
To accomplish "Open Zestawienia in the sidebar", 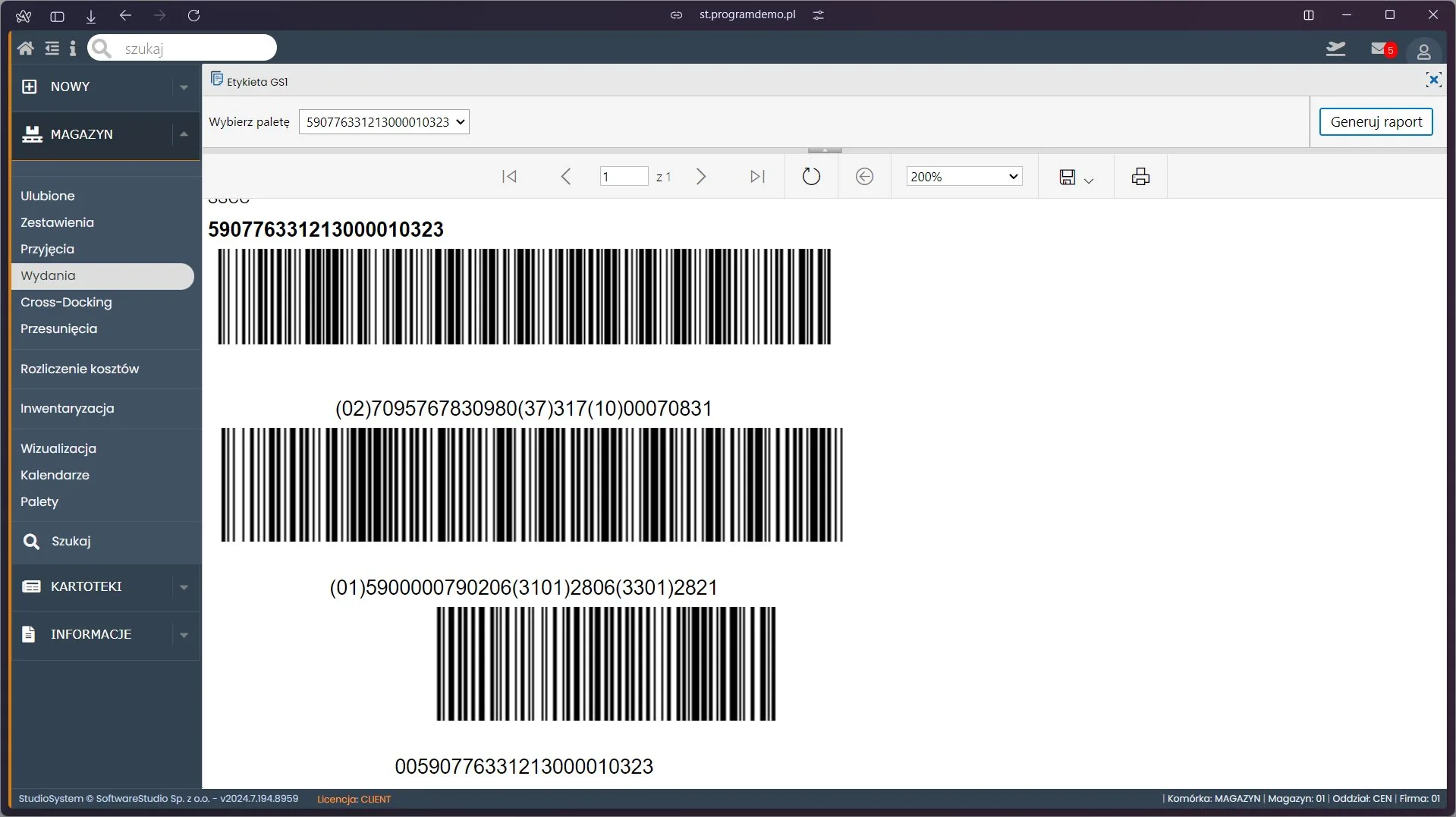I will (58, 222).
